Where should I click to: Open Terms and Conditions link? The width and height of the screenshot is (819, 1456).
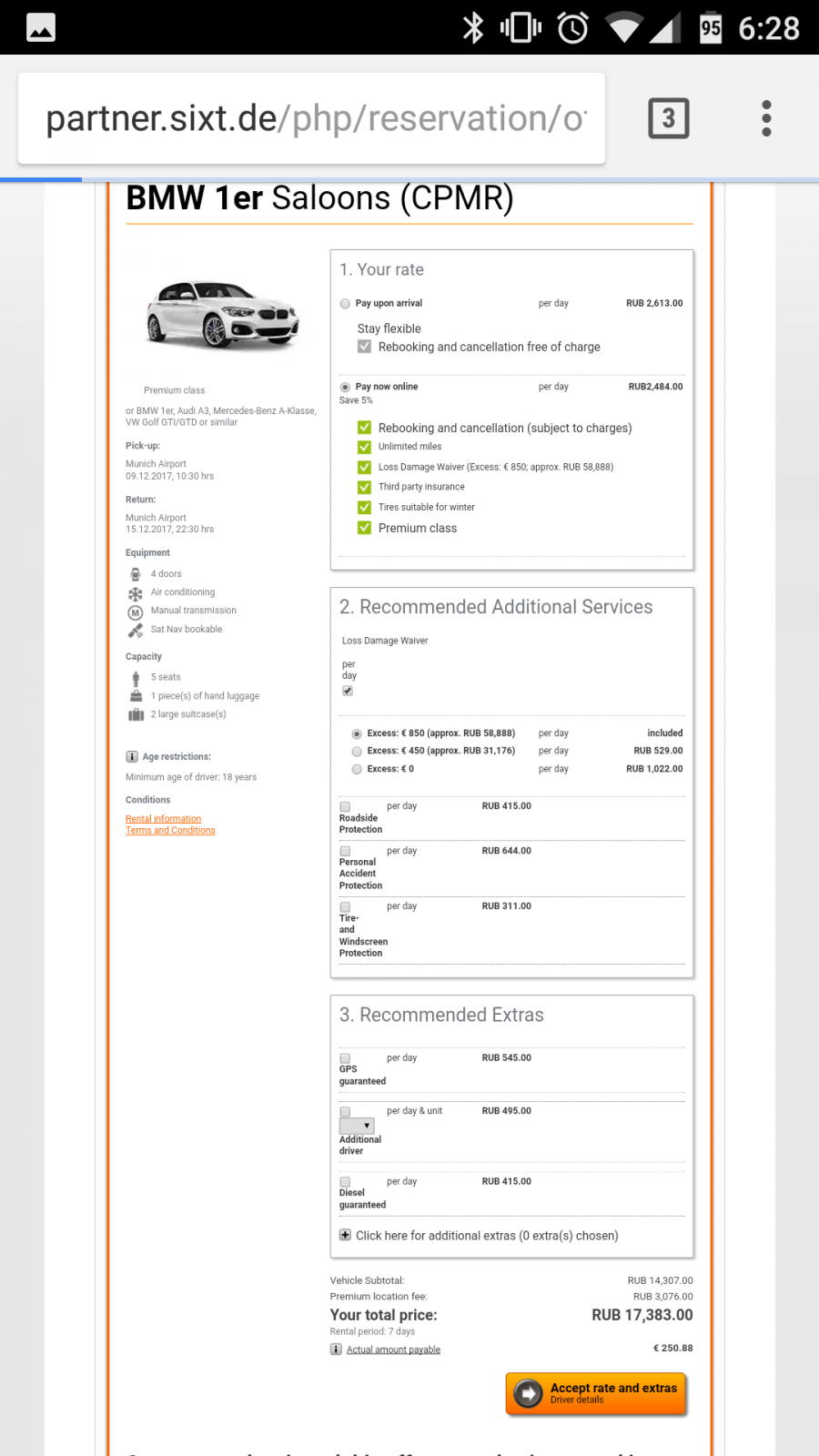(x=170, y=830)
